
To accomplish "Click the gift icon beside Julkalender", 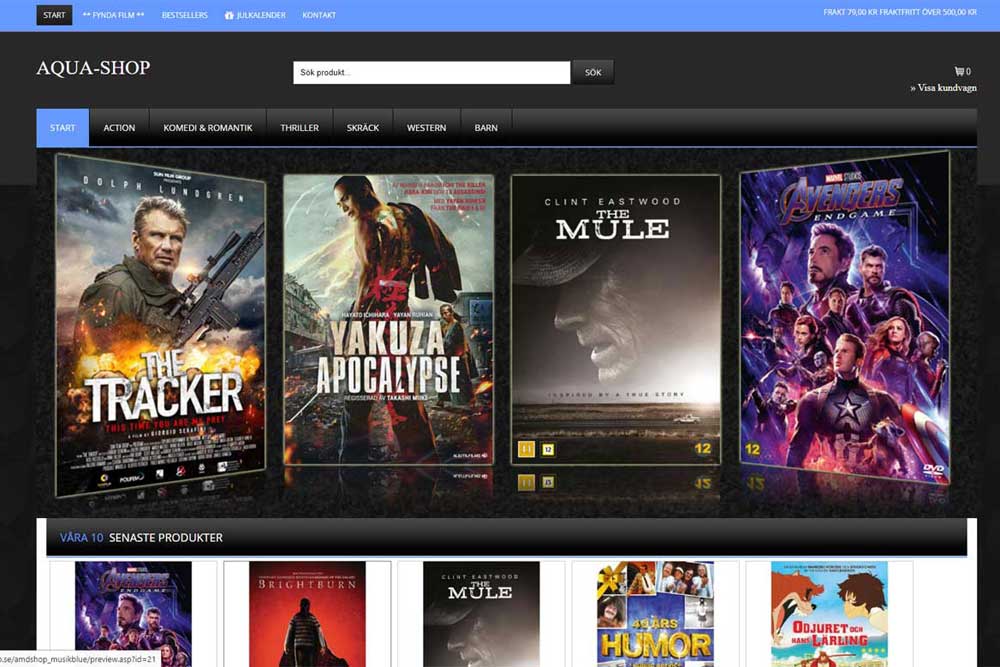I will pos(229,15).
